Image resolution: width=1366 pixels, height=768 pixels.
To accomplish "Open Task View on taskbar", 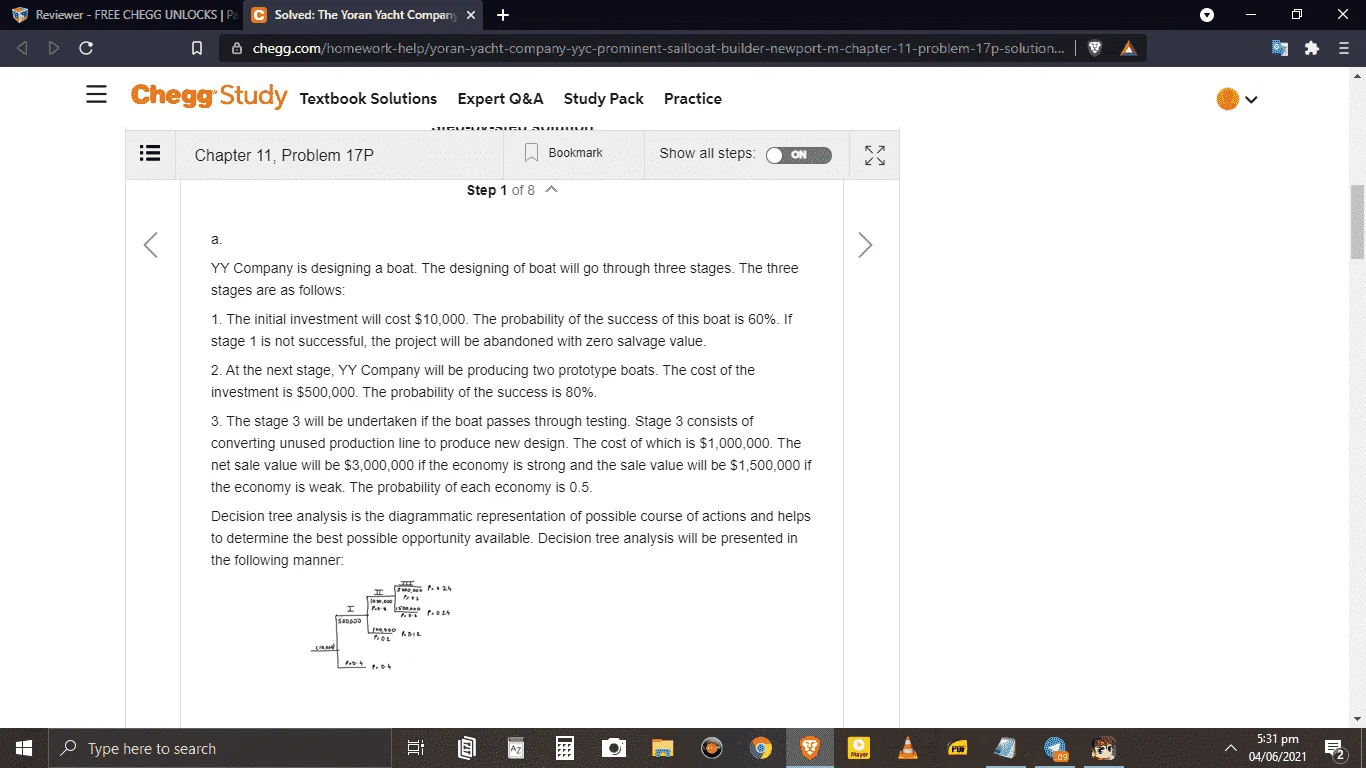I will click(x=416, y=748).
